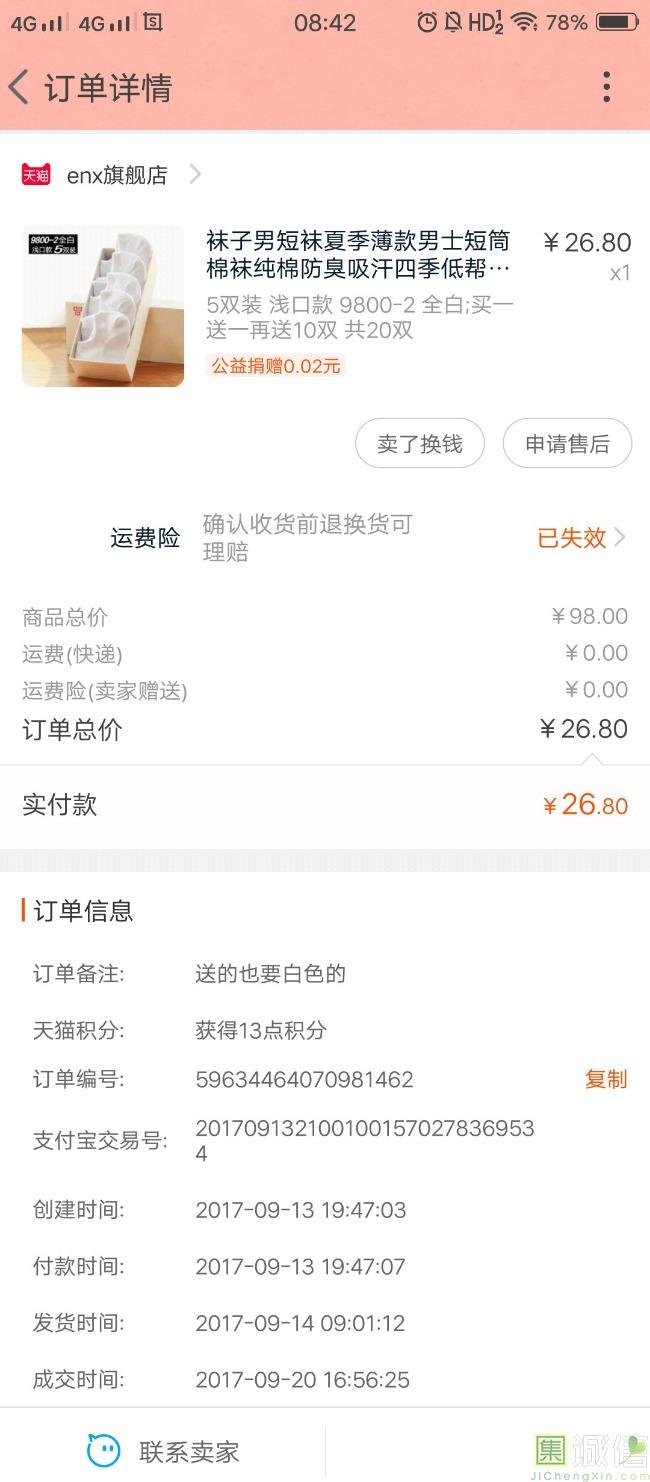Image resolution: width=650 pixels, height=1482 pixels.
Task: Tap the muted notification bell icon
Action: 453,22
